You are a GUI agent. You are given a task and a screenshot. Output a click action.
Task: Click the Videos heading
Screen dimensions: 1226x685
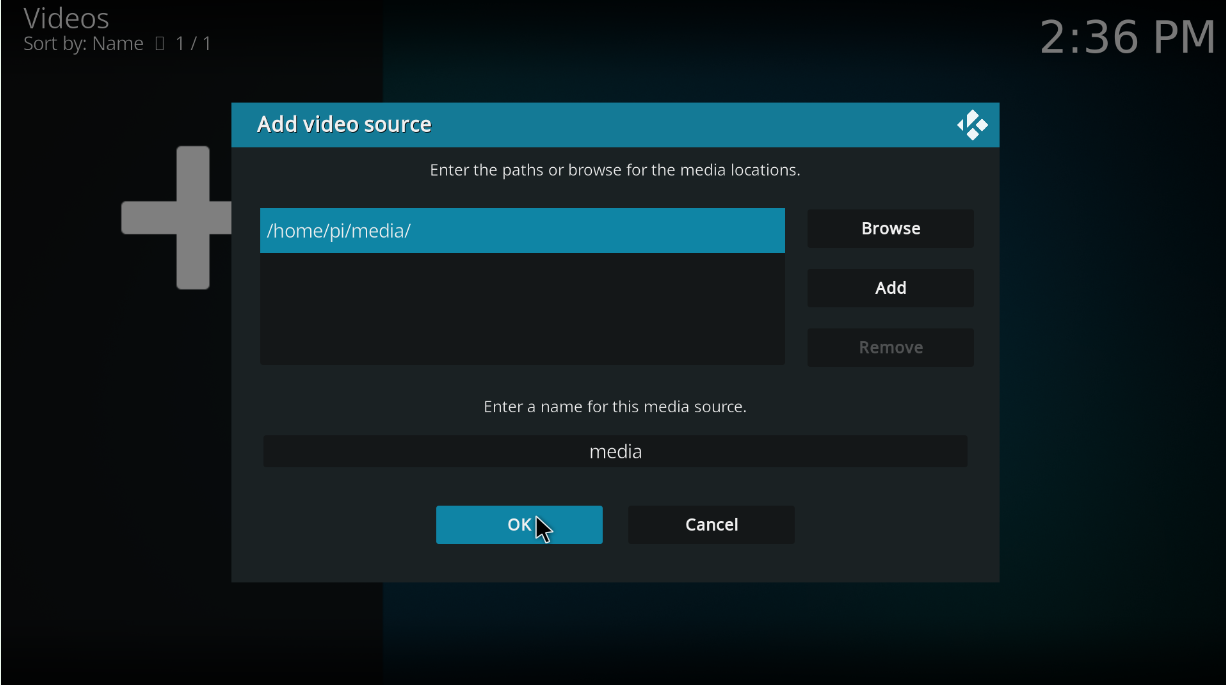point(66,18)
